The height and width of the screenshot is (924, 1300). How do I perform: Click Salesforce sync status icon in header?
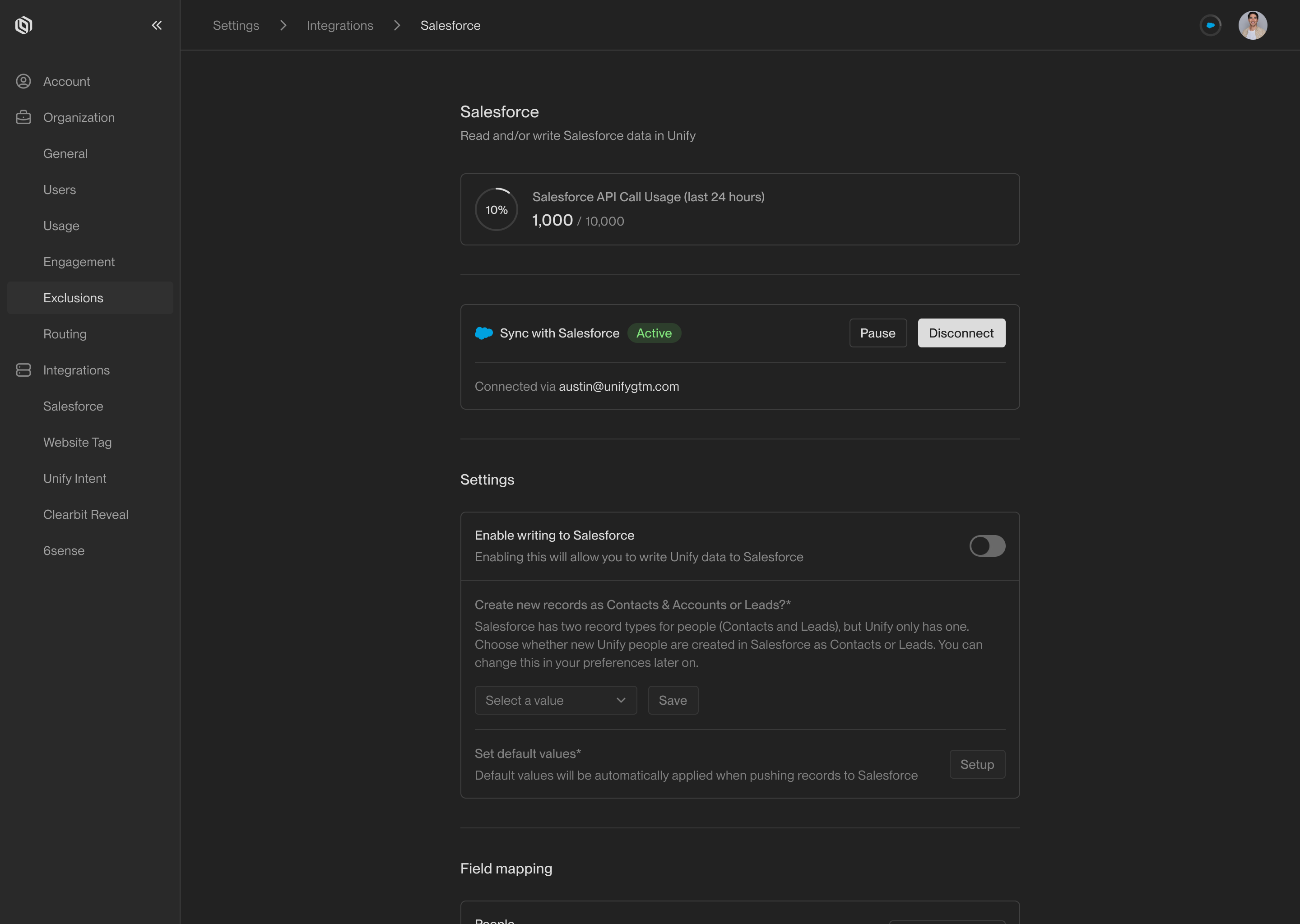point(1210,25)
